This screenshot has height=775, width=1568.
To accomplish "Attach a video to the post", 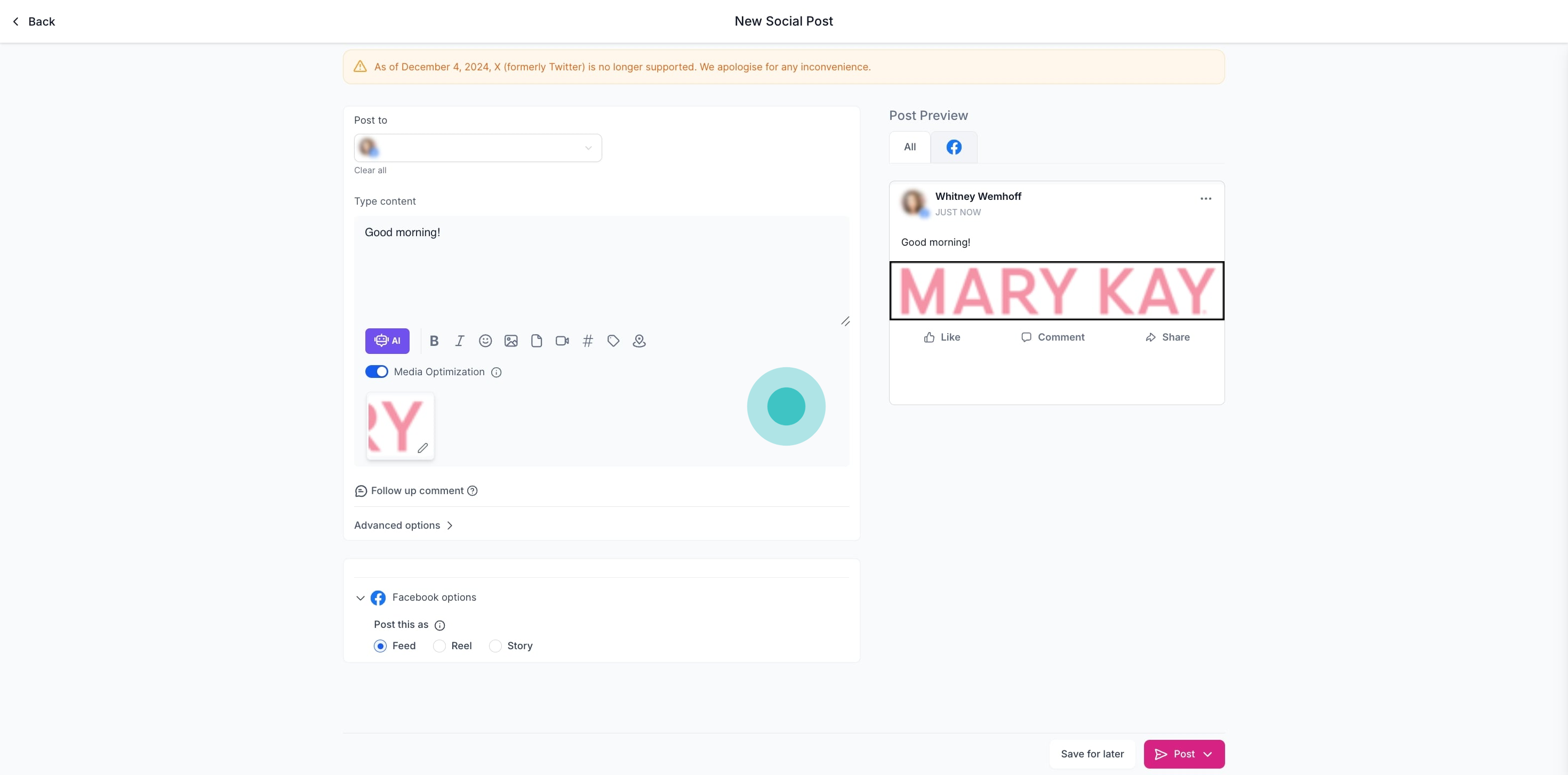I will coord(562,341).
